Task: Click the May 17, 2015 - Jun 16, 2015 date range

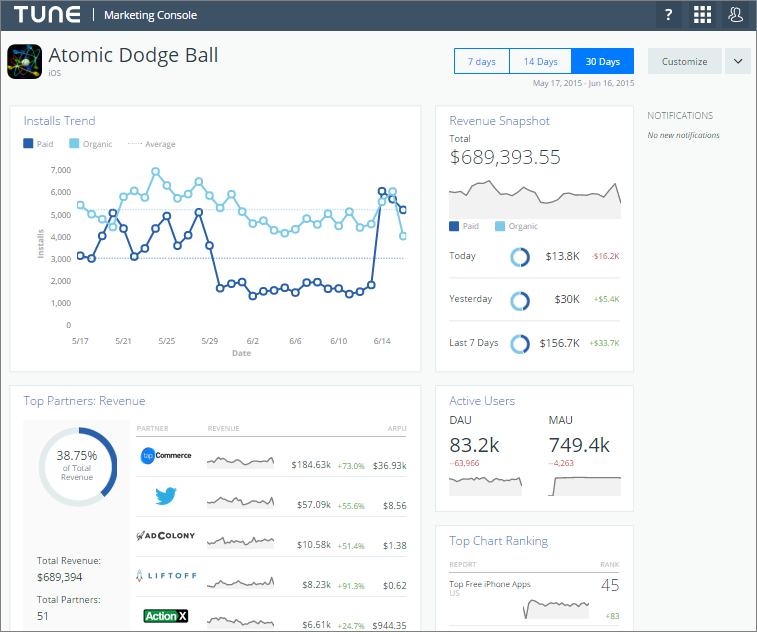Action: [583, 83]
